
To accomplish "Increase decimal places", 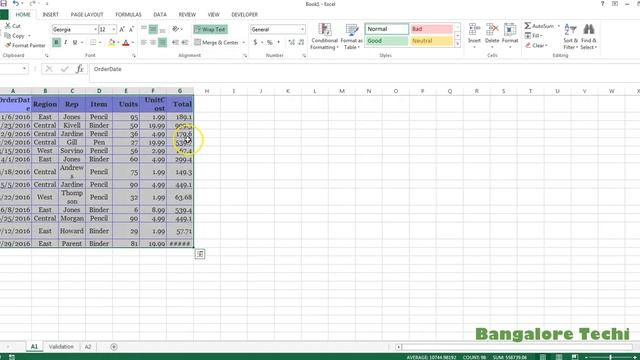I will coord(291,42).
